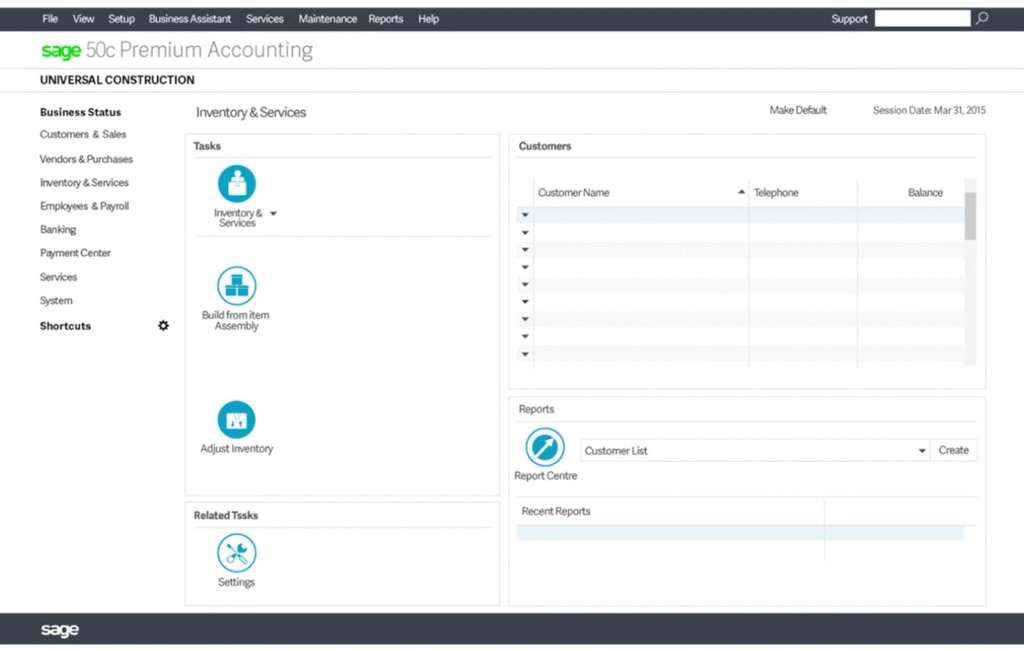Open the Inventory & Services task icon
Image resolution: width=1024 pixels, height=651 pixels.
[236, 183]
